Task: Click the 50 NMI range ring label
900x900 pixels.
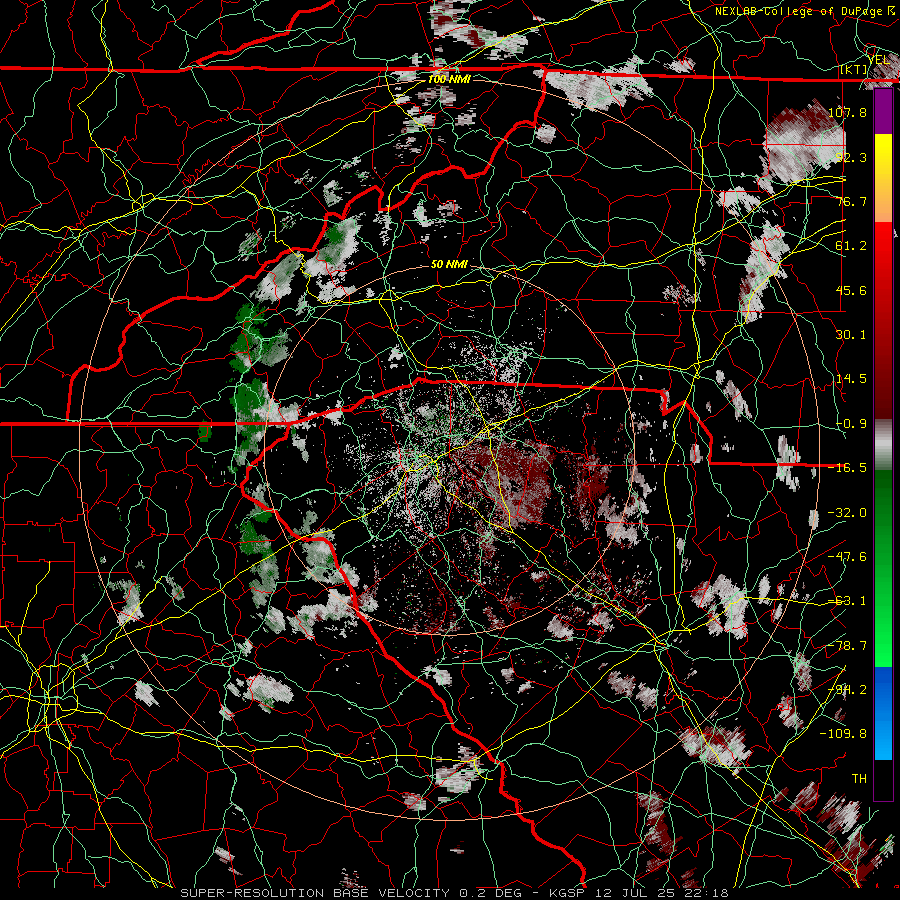Action: click(449, 265)
